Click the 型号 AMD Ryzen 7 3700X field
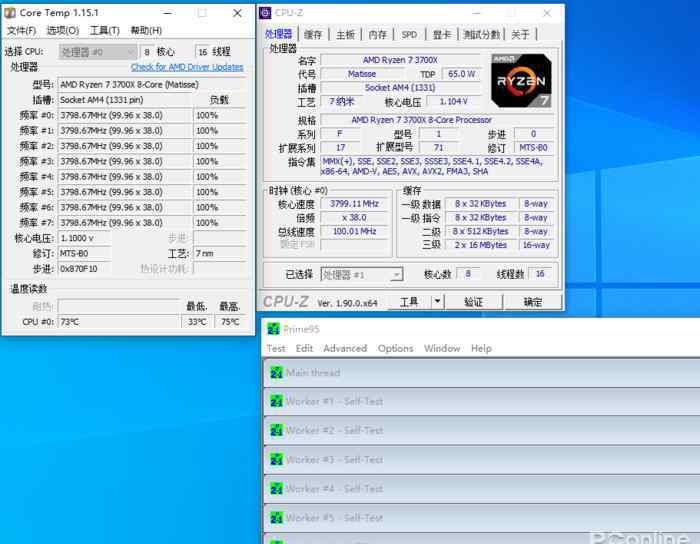The width and height of the screenshot is (700, 544). pos(151,84)
